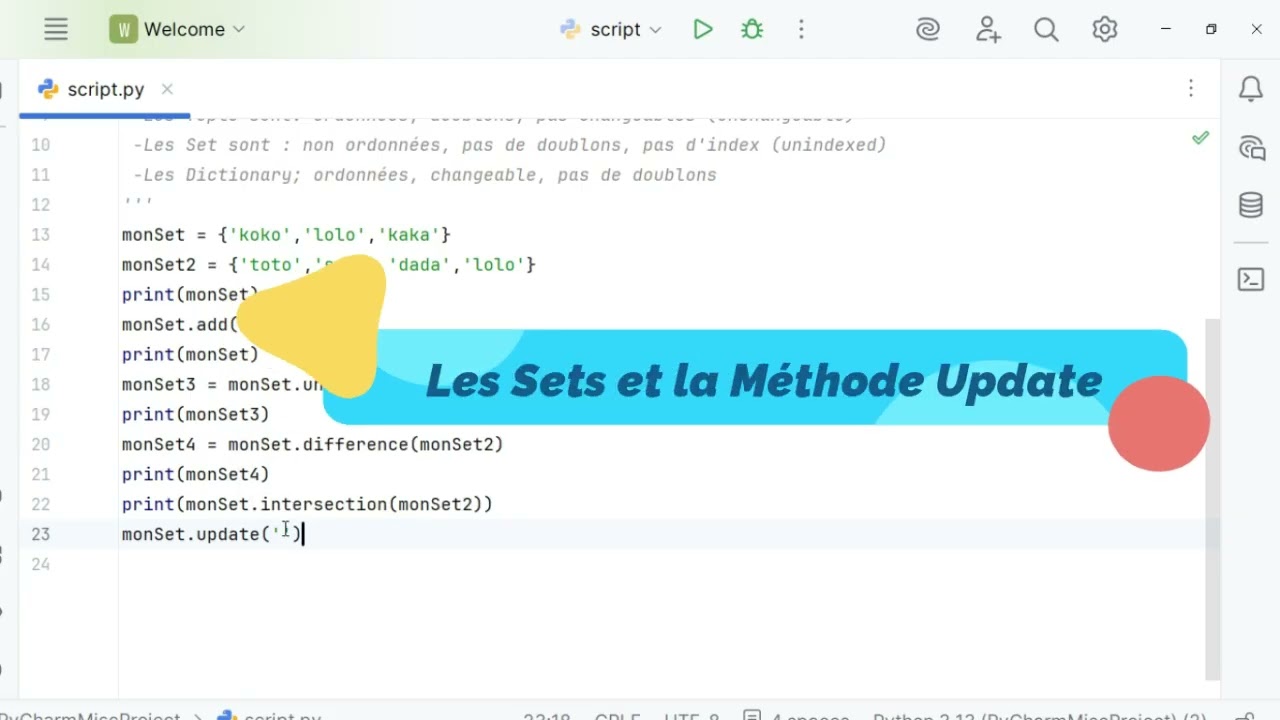Start debugging with the bug icon

pos(752,30)
